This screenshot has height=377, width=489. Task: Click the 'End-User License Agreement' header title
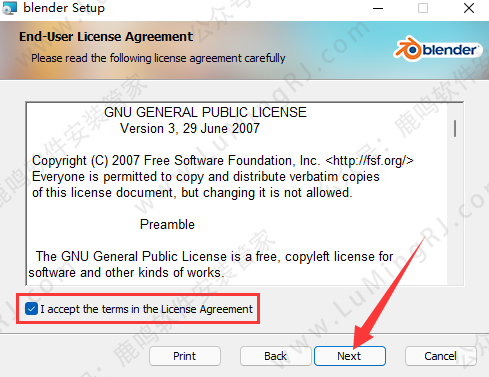tap(106, 37)
